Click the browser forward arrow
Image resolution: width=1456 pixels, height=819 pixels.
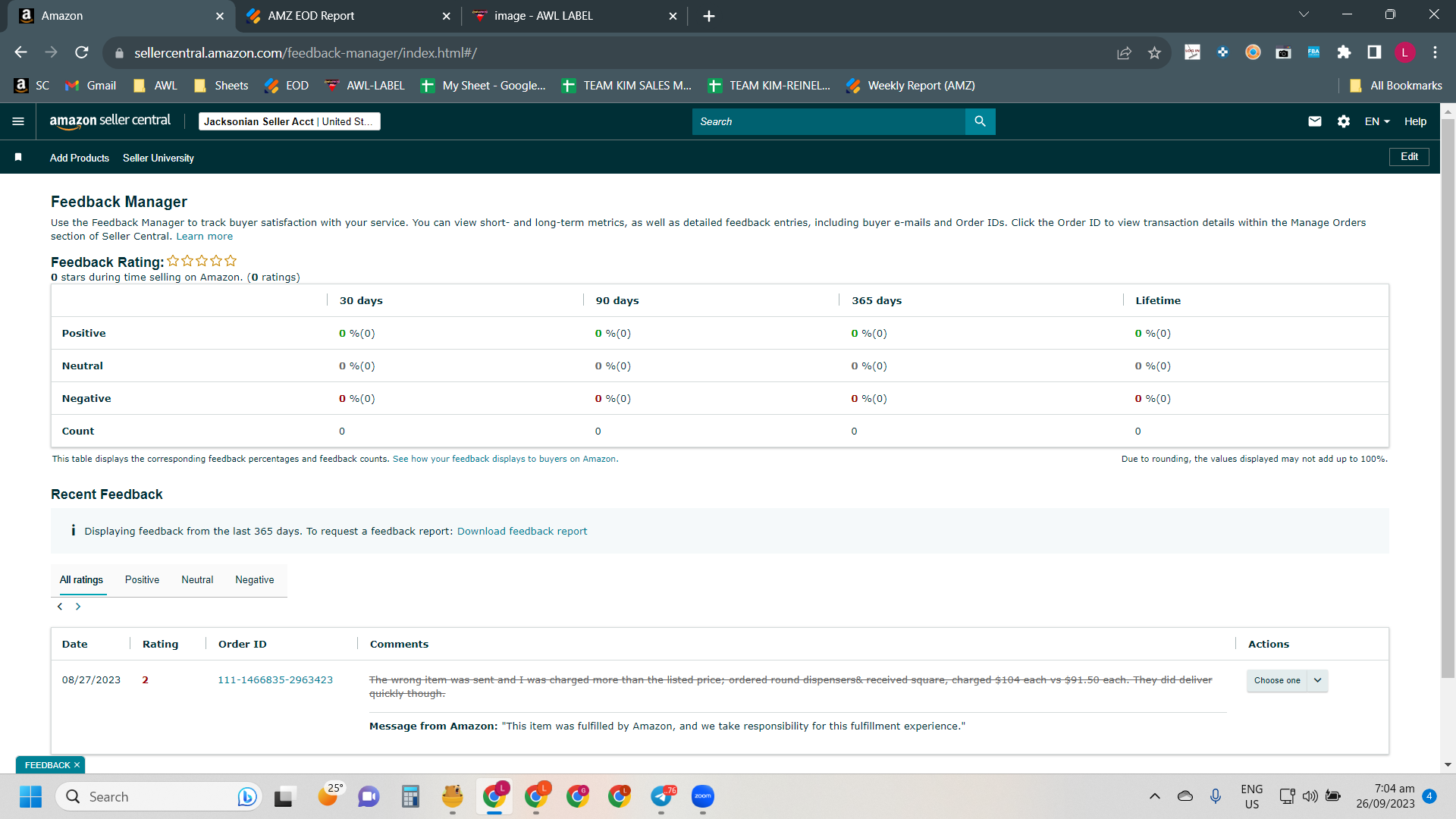pos(51,52)
